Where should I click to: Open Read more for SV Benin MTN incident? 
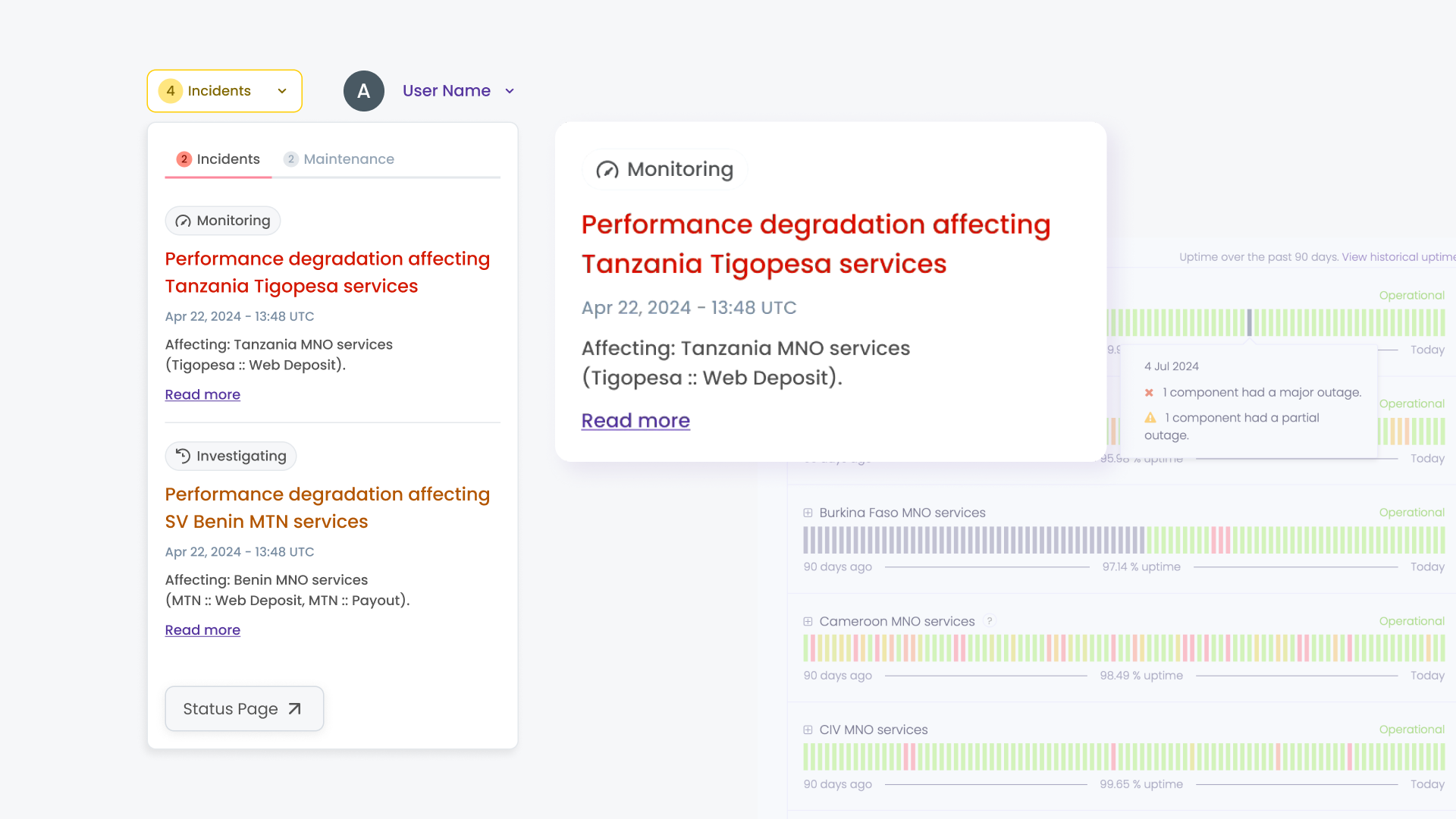202,630
